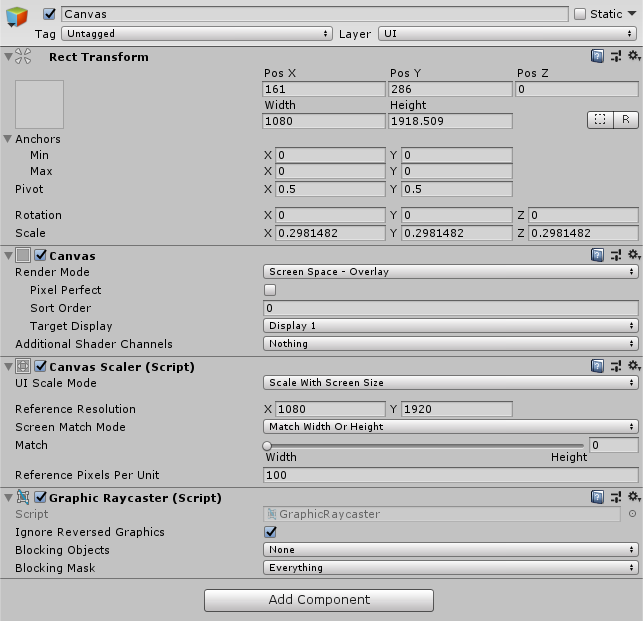
Task: Open the Tag dropdown showing Untagged
Action: [197, 34]
